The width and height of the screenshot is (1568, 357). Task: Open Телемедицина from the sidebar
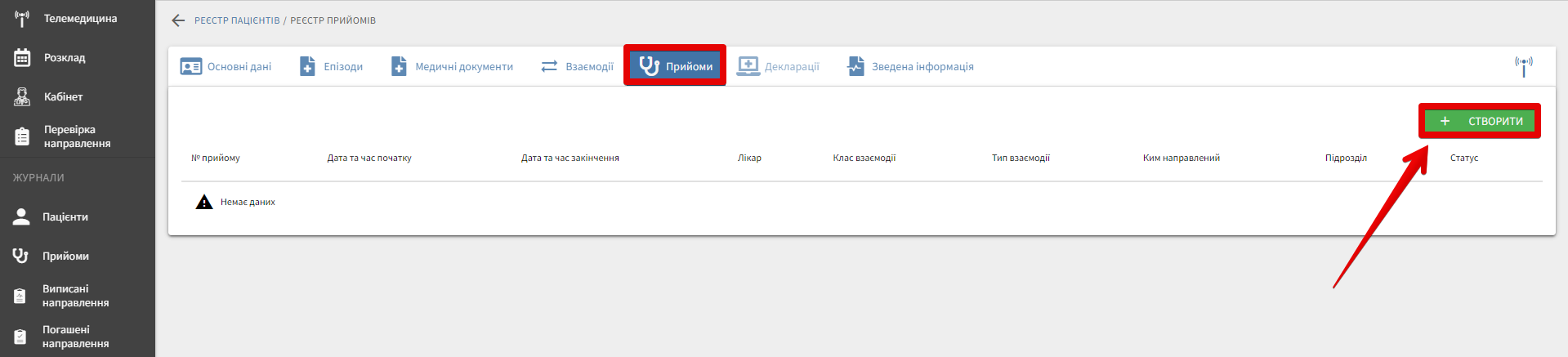79,19
